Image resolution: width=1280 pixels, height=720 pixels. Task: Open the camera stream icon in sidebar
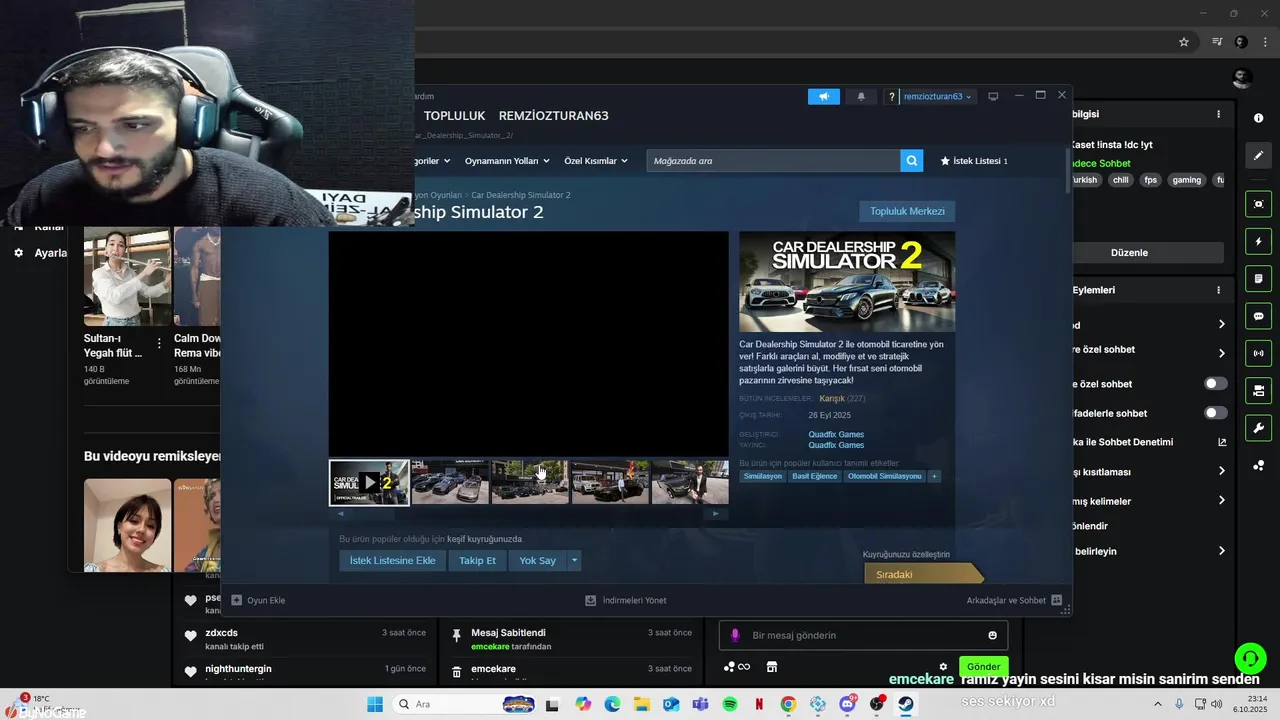[1258, 390]
